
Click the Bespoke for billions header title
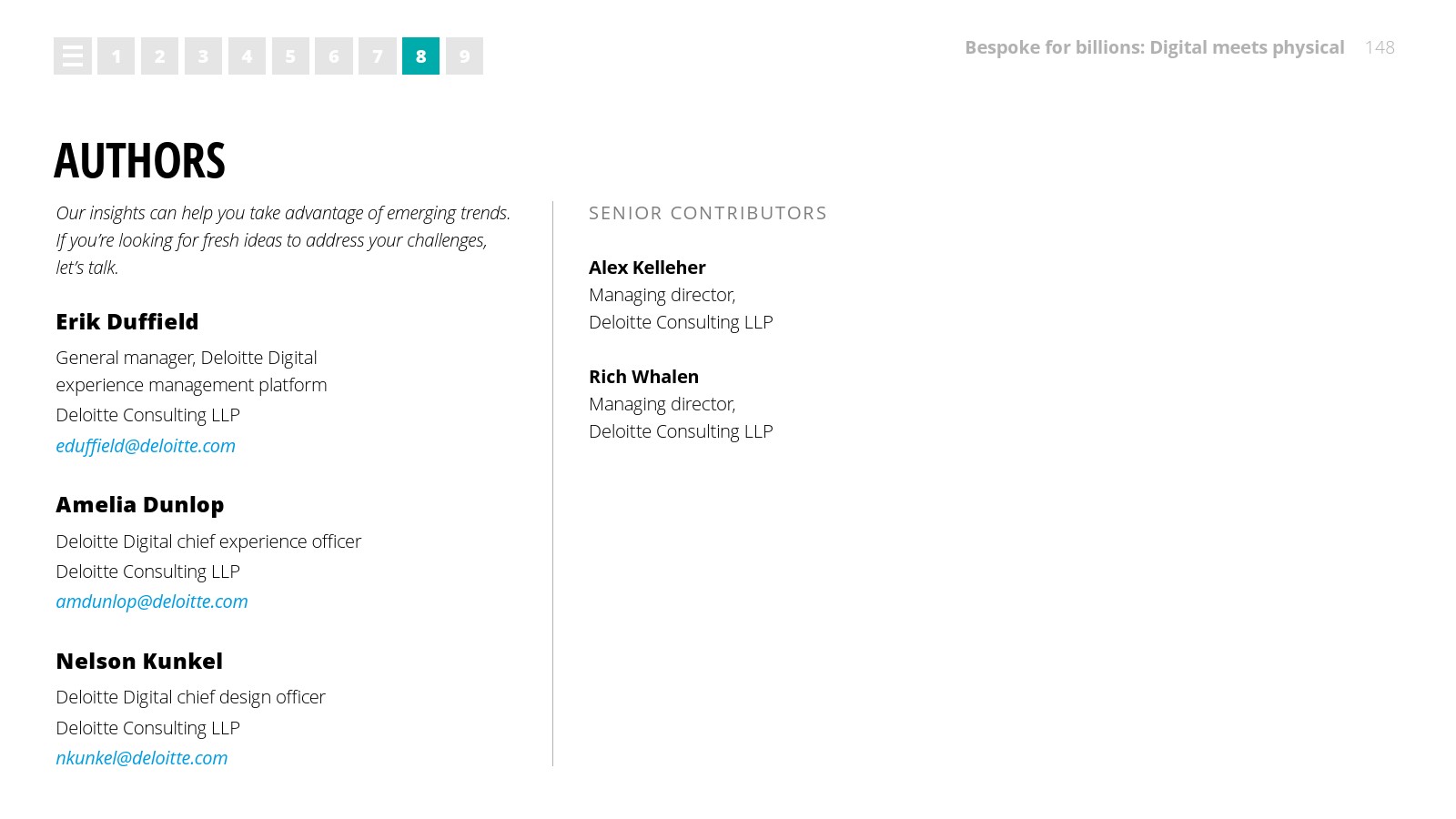click(x=1154, y=47)
